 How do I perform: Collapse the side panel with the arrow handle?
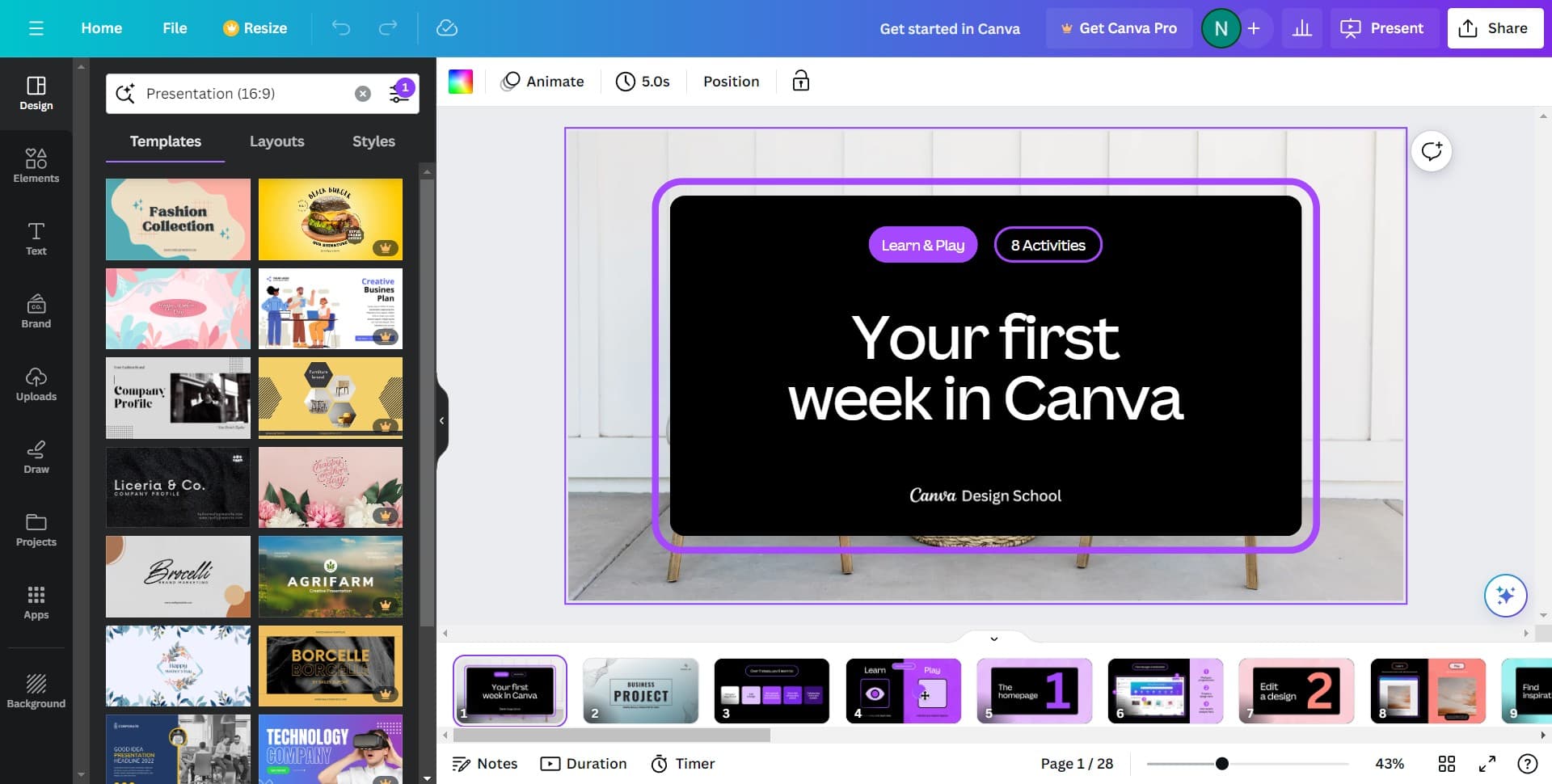[x=441, y=420]
